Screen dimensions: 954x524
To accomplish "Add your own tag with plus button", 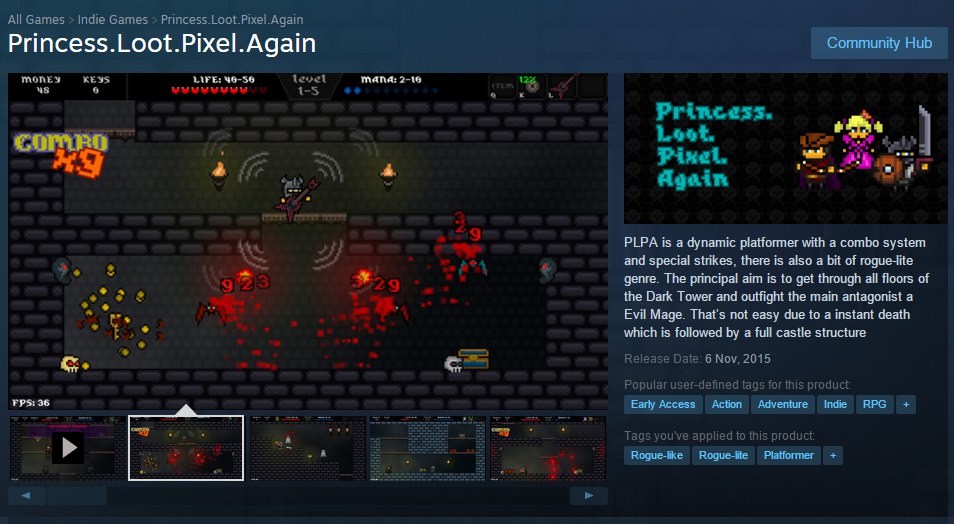I will pyautogui.click(x=833, y=455).
